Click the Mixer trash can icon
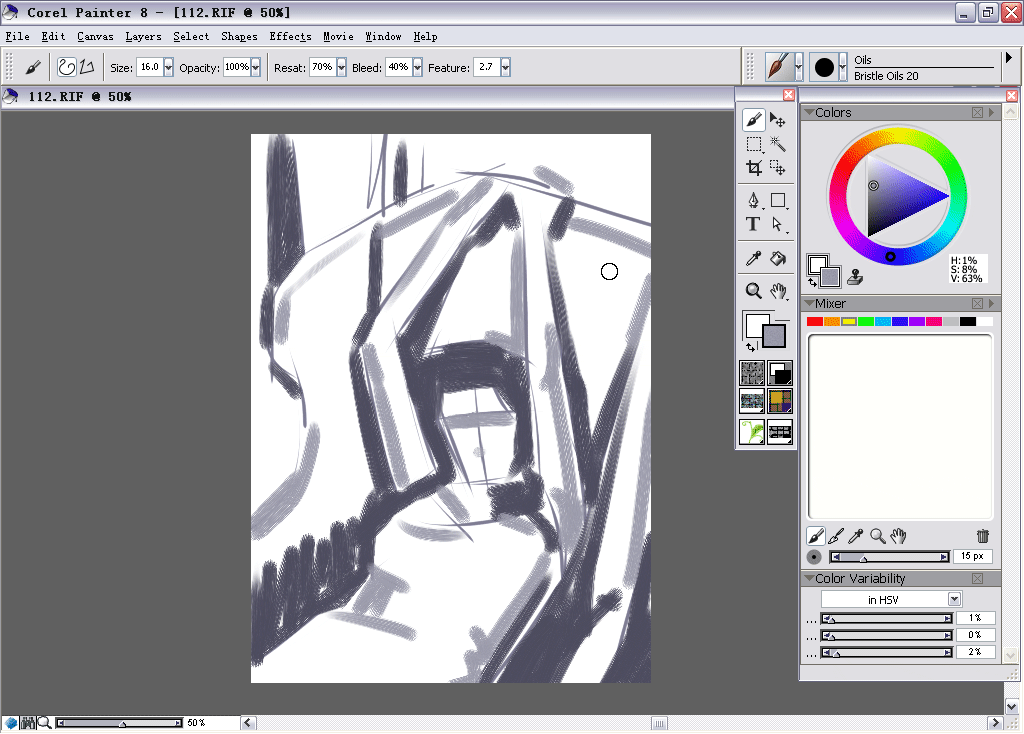This screenshot has height=734, width=1024. 982,536
